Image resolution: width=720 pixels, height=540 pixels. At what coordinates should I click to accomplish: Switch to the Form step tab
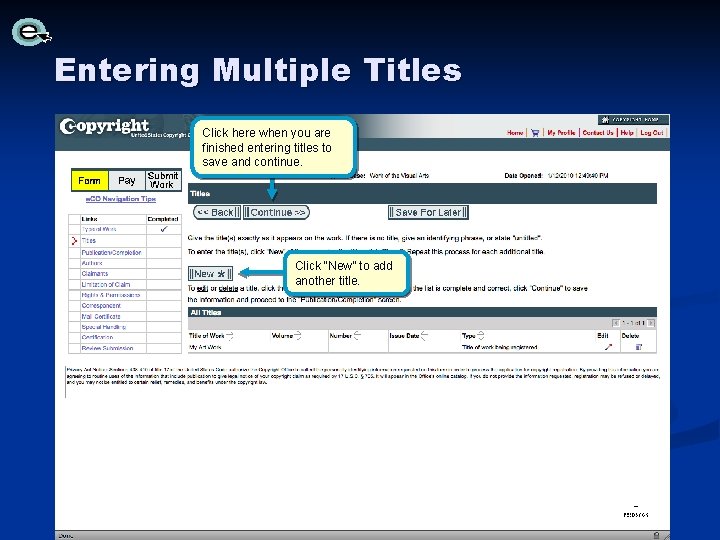(90, 180)
